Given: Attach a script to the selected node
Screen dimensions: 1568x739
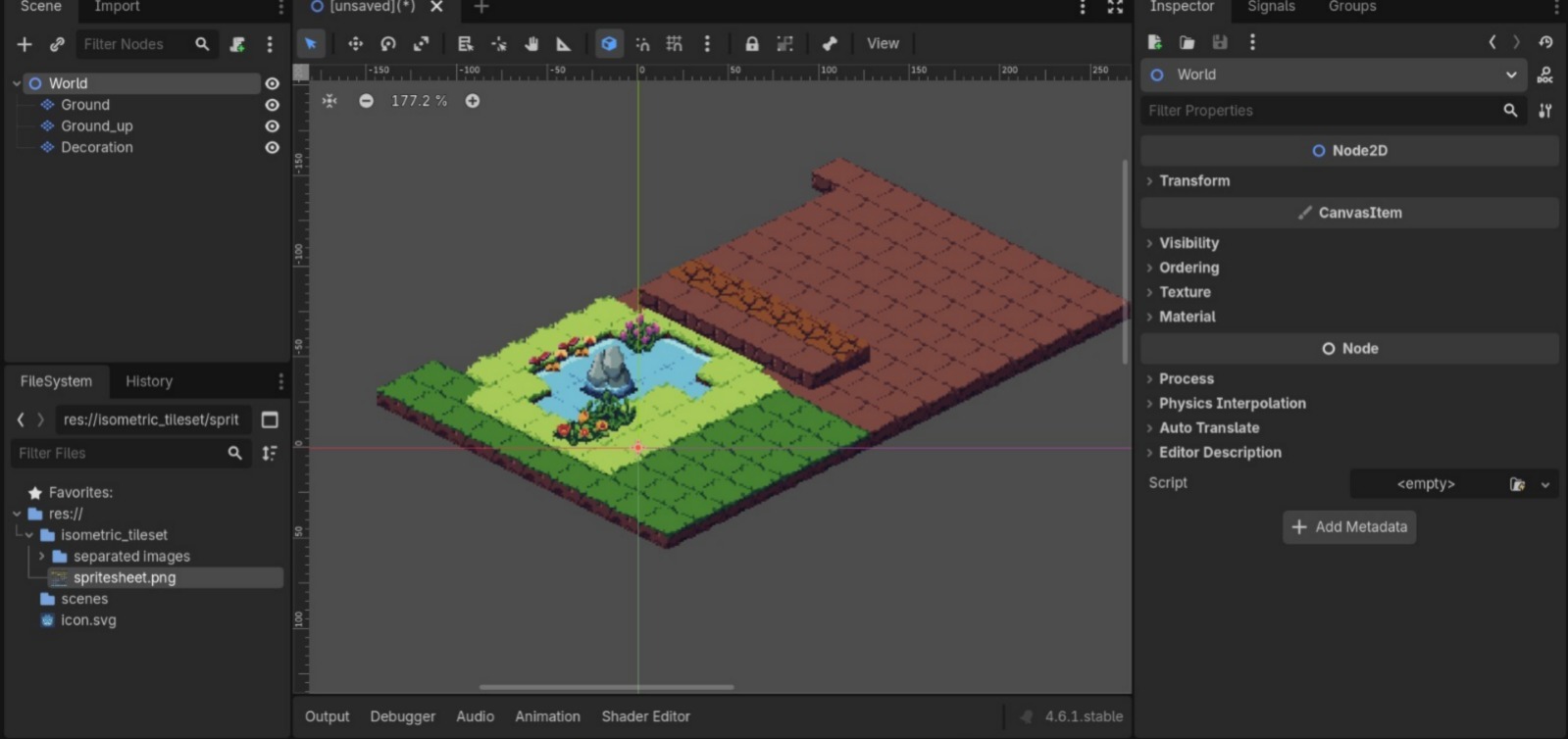Looking at the screenshot, I should click(x=237, y=44).
